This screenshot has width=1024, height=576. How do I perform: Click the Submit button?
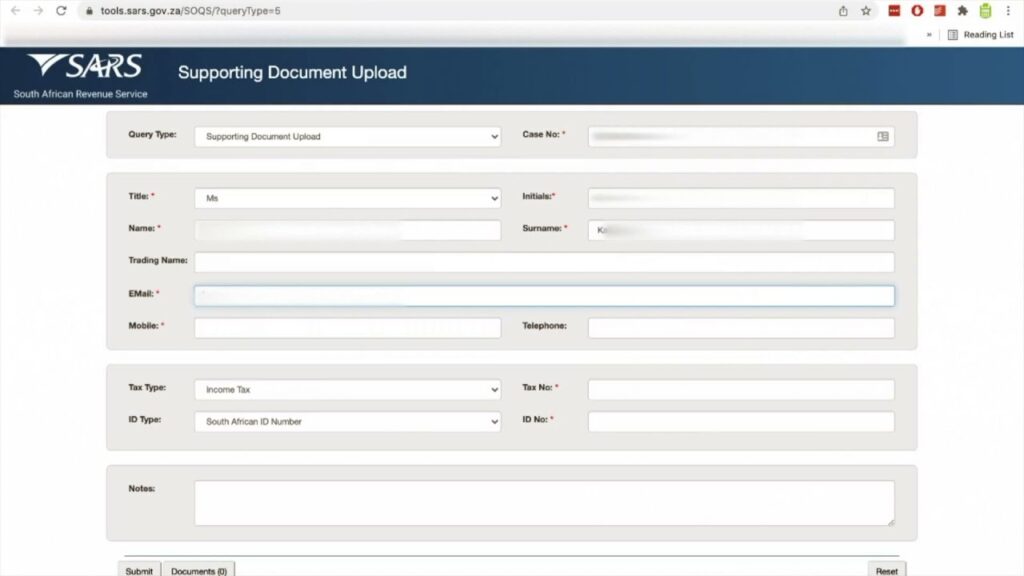pyautogui.click(x=139, y=570)
